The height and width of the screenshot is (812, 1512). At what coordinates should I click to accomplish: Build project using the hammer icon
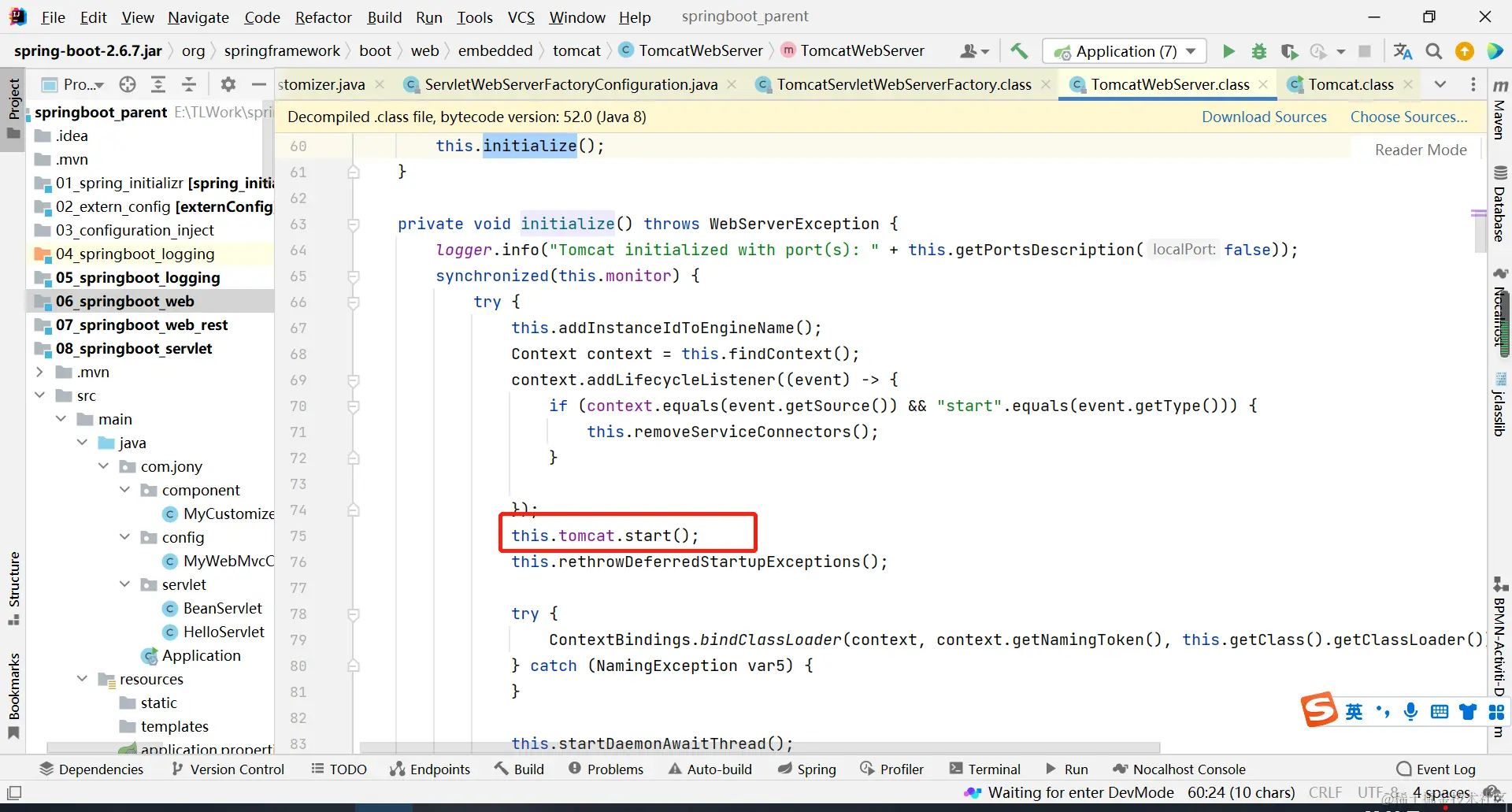click(1019, 51)
